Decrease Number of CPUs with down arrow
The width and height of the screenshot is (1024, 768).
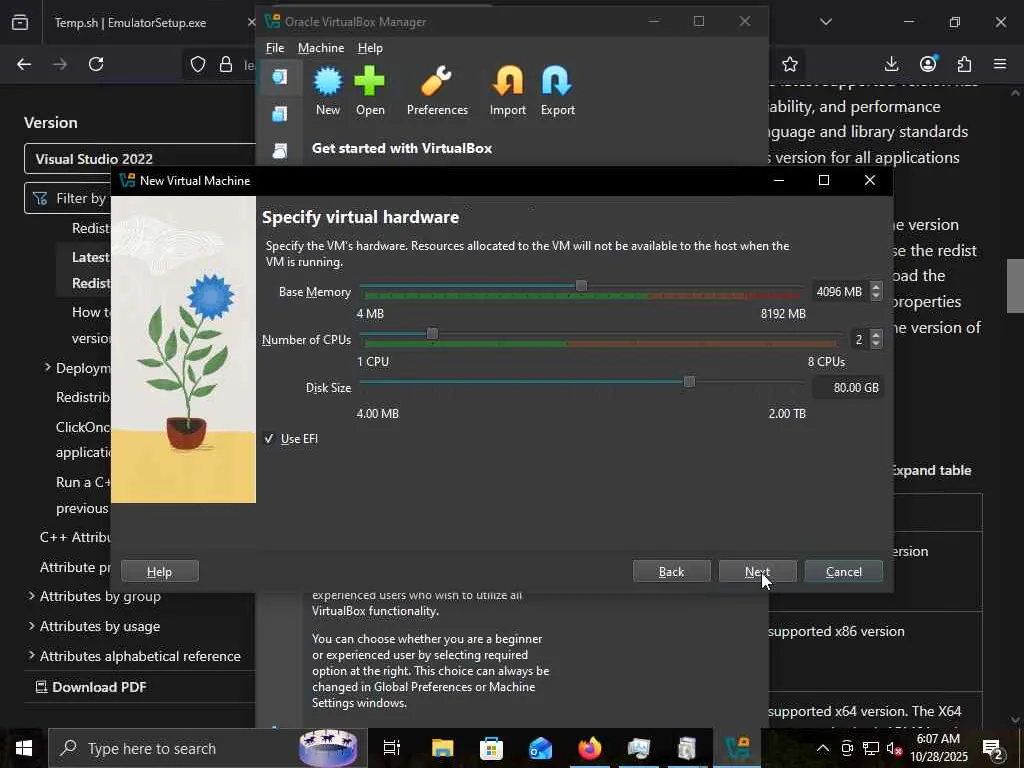tap(876, 344)
